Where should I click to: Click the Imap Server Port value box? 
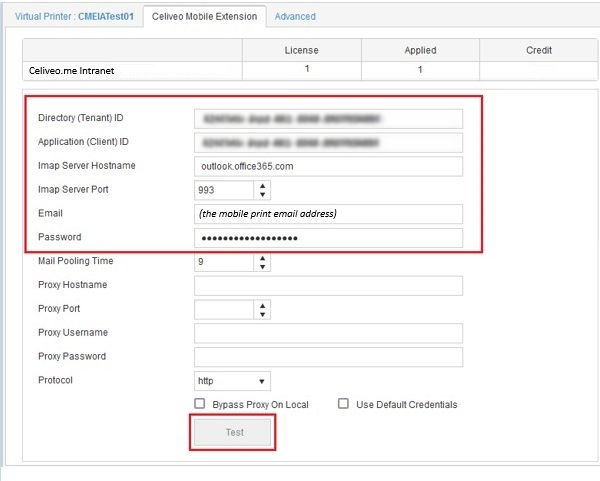(224, 190)
